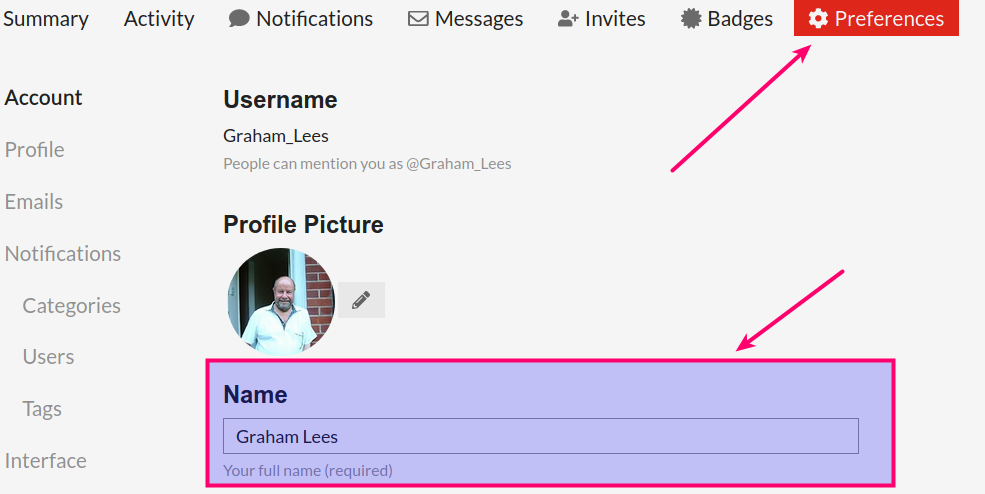Open Emails preferences section
The height and width of the screenshot is (494, 985).
[x=34, y=202]
